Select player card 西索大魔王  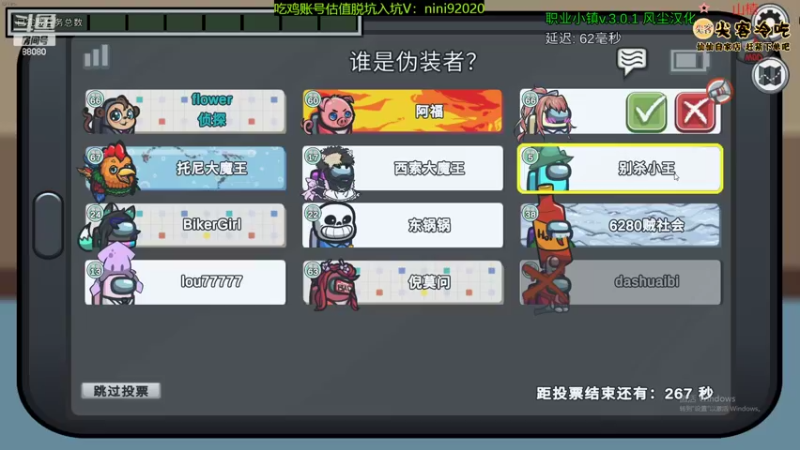pos(403,169)
